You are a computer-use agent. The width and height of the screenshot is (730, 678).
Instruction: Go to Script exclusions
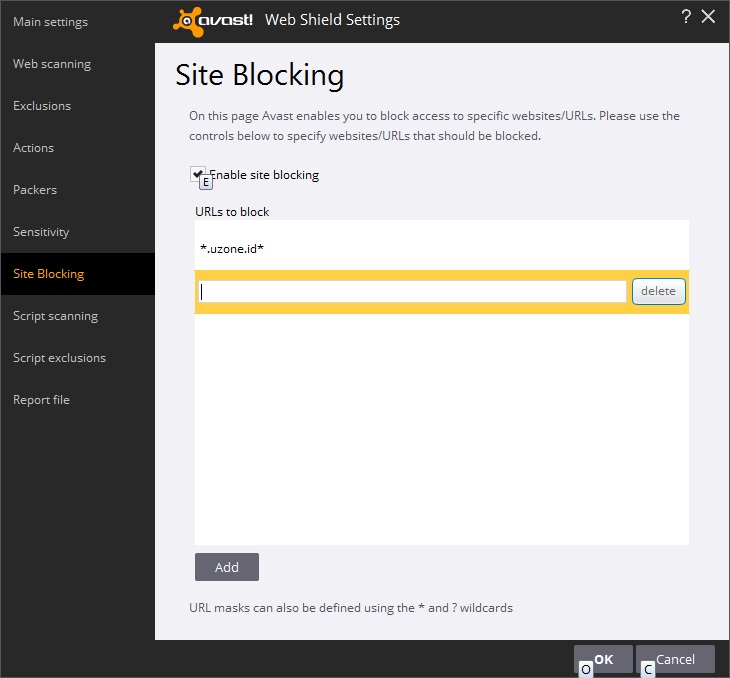click(60, 358)
